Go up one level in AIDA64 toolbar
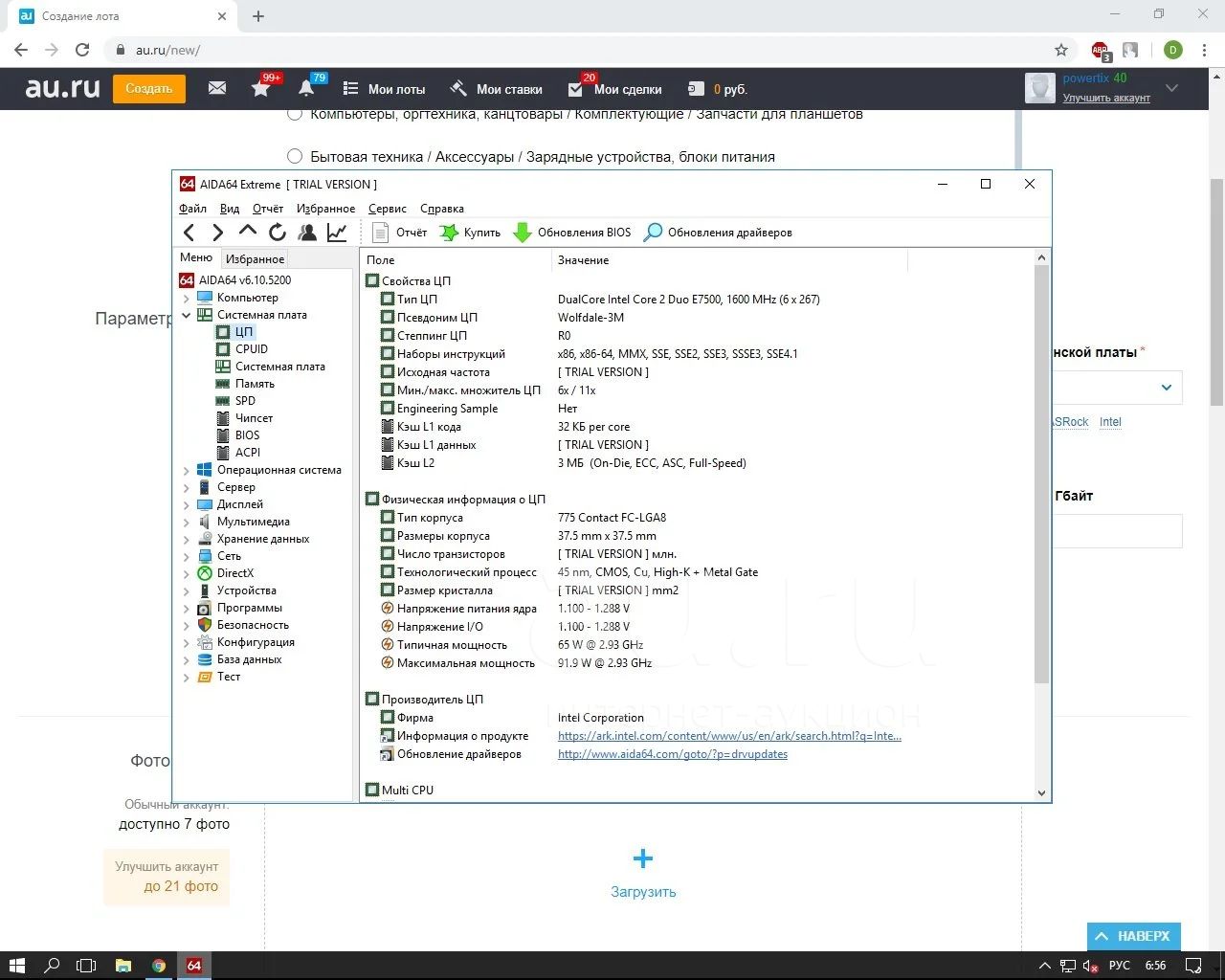The height and width of the screenshot is (980, 1225). pyautogui.click(x=248, y=232)
